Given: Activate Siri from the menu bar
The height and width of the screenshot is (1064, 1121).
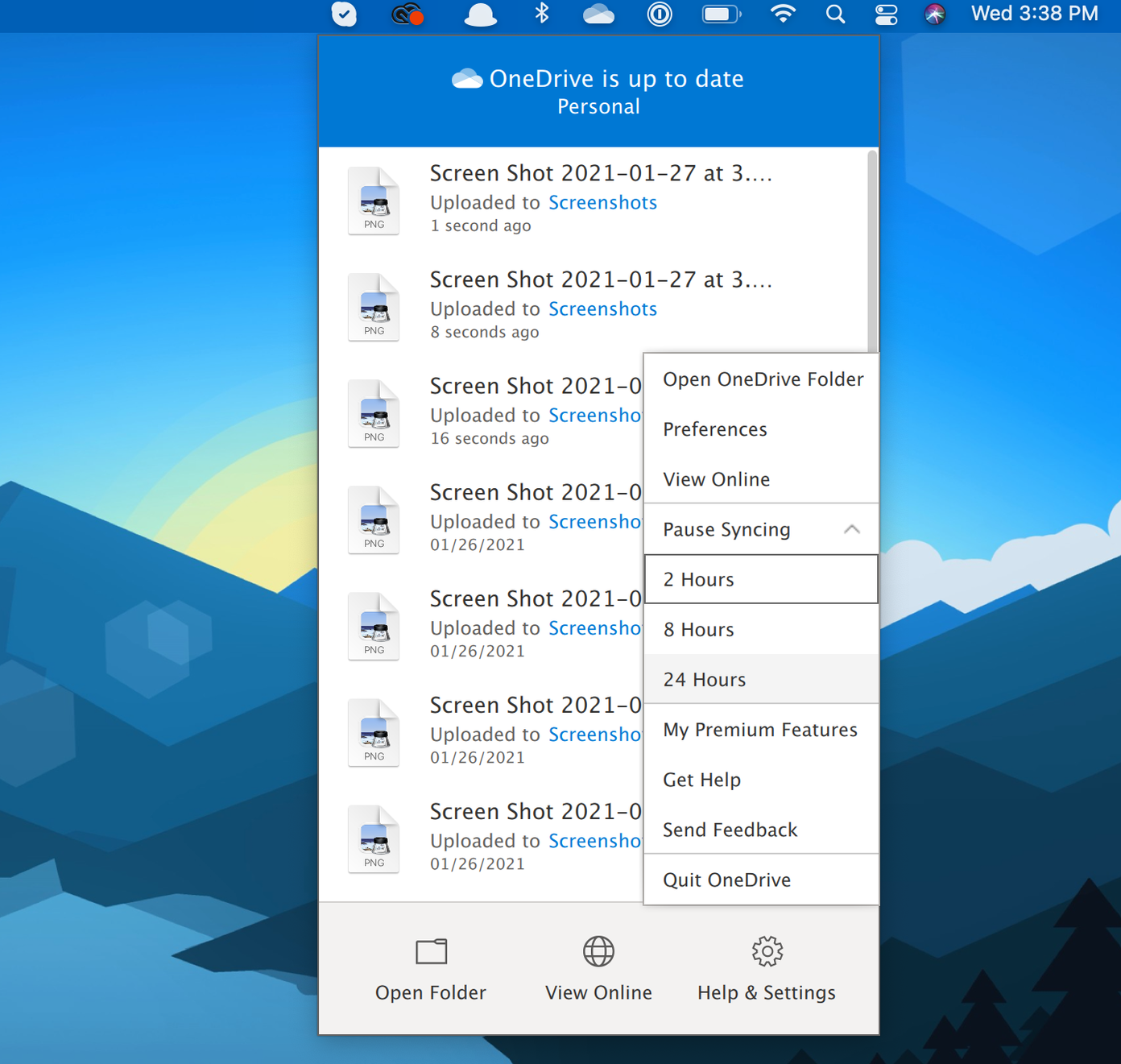Looking at the screenshot, I should 933,14.
